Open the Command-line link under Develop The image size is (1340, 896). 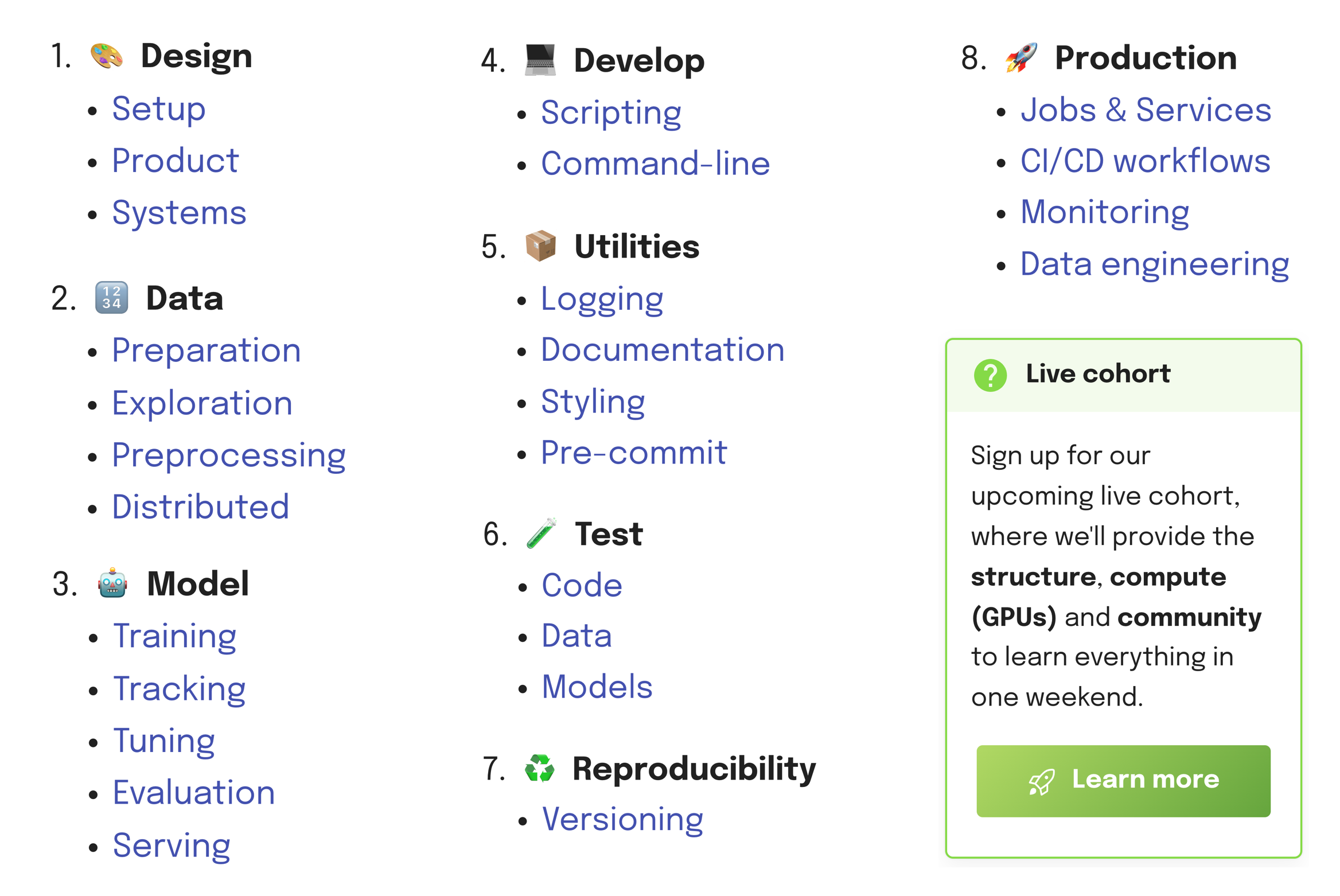point(656,163)
